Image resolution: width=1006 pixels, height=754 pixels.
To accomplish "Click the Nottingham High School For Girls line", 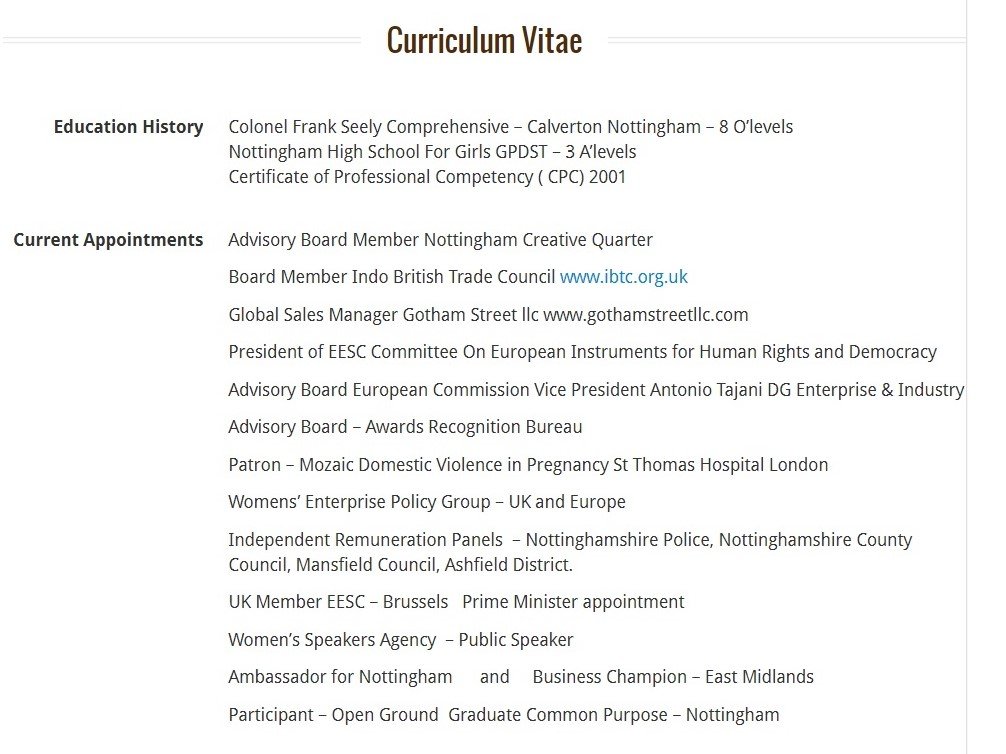I will pyautogui.click(x=432, y=152).
